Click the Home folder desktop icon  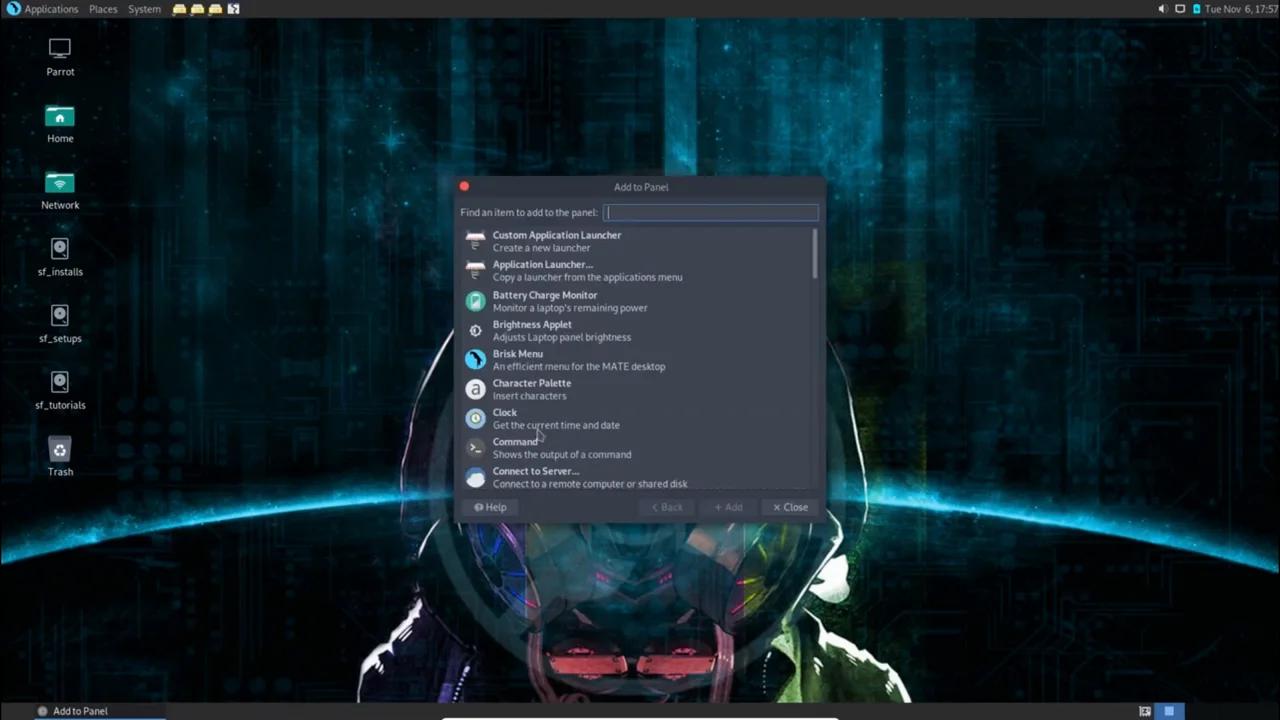click(x=60, y=115)
